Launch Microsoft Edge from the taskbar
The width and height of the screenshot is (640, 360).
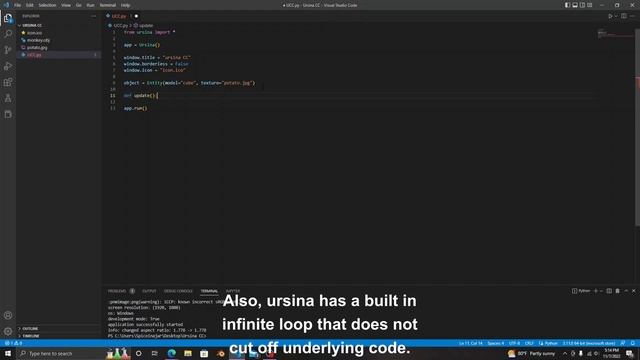pyautogui.click(x=171, y=353)
